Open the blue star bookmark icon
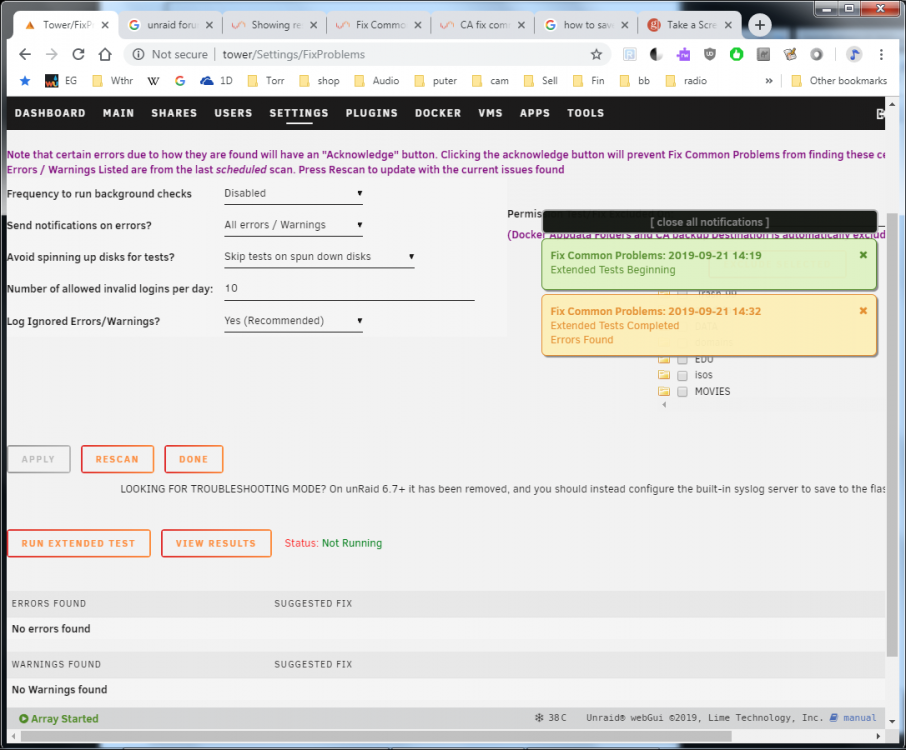This screenshot has height=750, width=906. point(25,81)
